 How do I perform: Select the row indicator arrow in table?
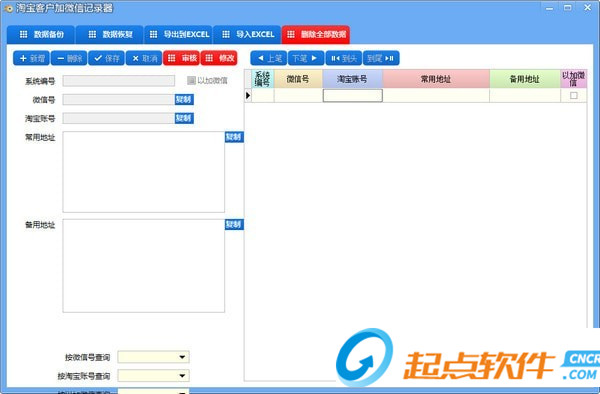coord(248,96)
